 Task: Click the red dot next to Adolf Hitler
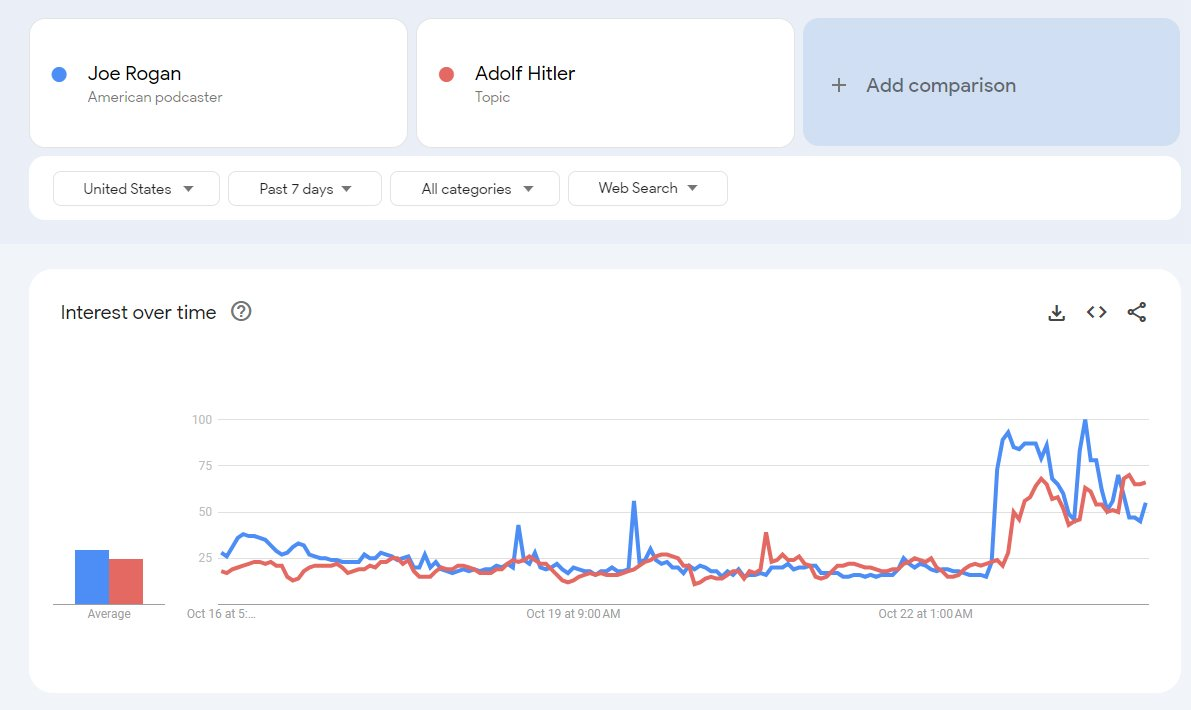[447, 74]
